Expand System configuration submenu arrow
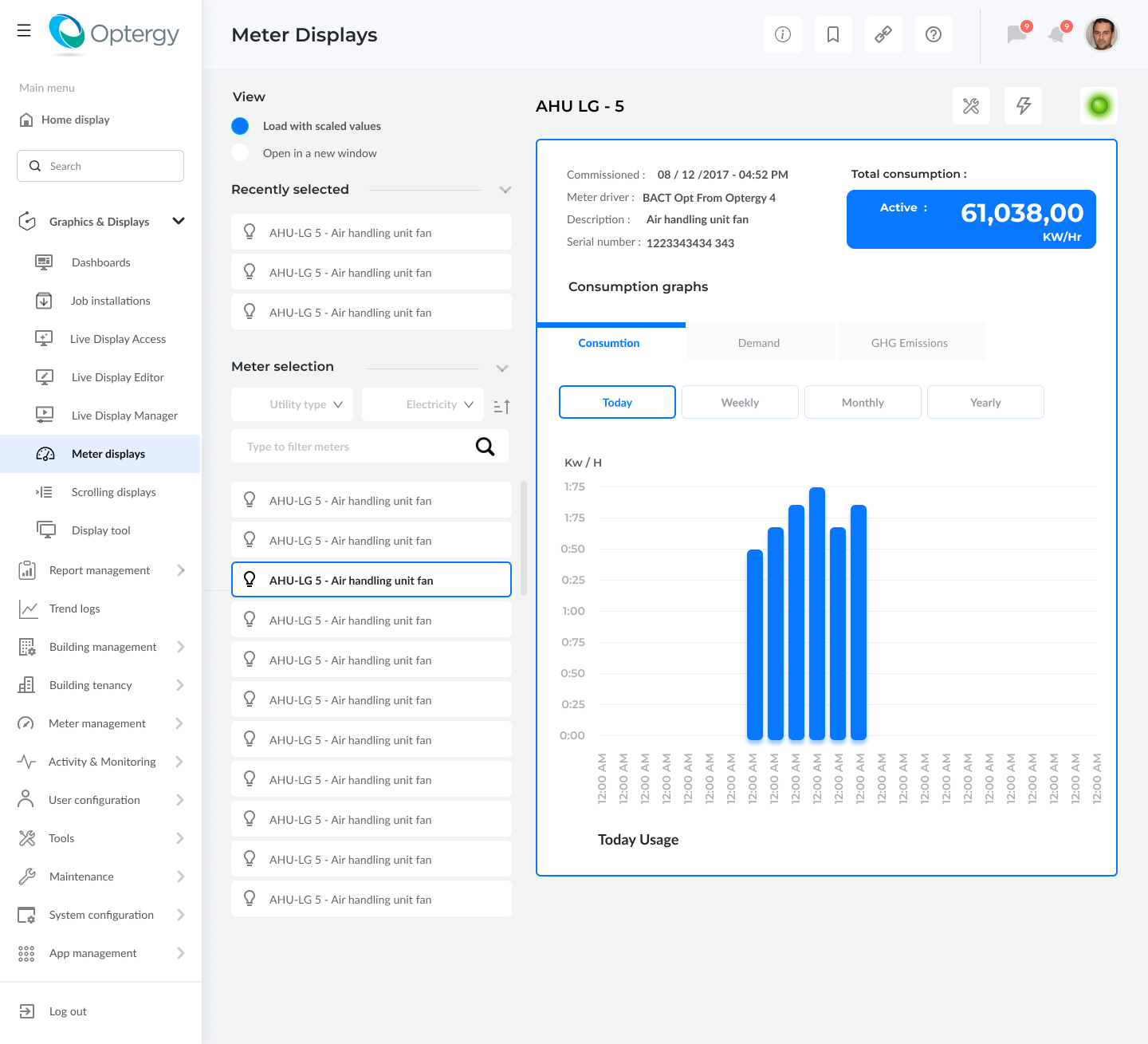Viewport: 1148px width, 1044px height. (181, 915)
